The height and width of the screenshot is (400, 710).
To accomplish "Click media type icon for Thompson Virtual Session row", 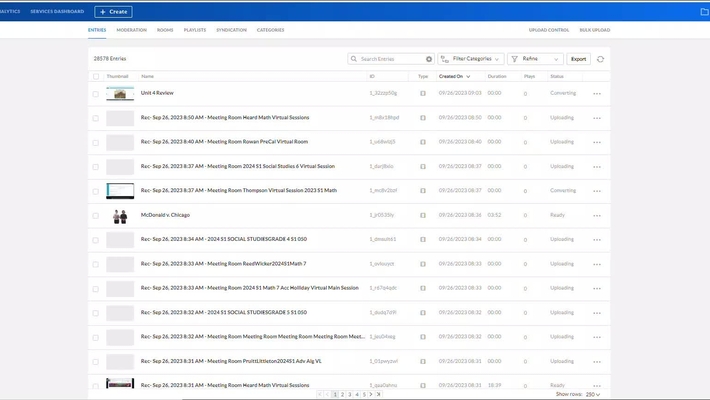I will click(423, 191).
